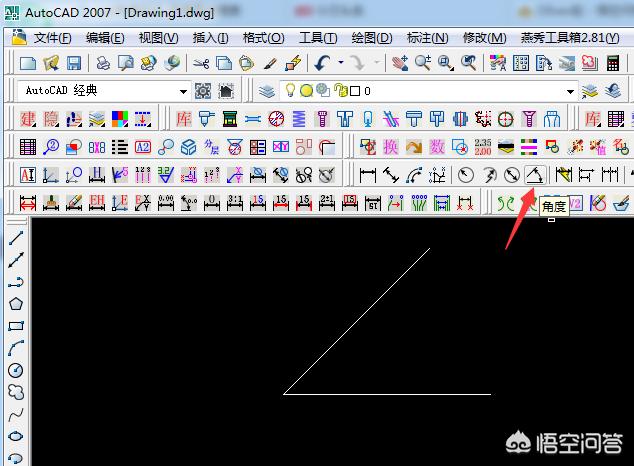Toggle layer 0 lock padlock icon

(x=341, y=91)
